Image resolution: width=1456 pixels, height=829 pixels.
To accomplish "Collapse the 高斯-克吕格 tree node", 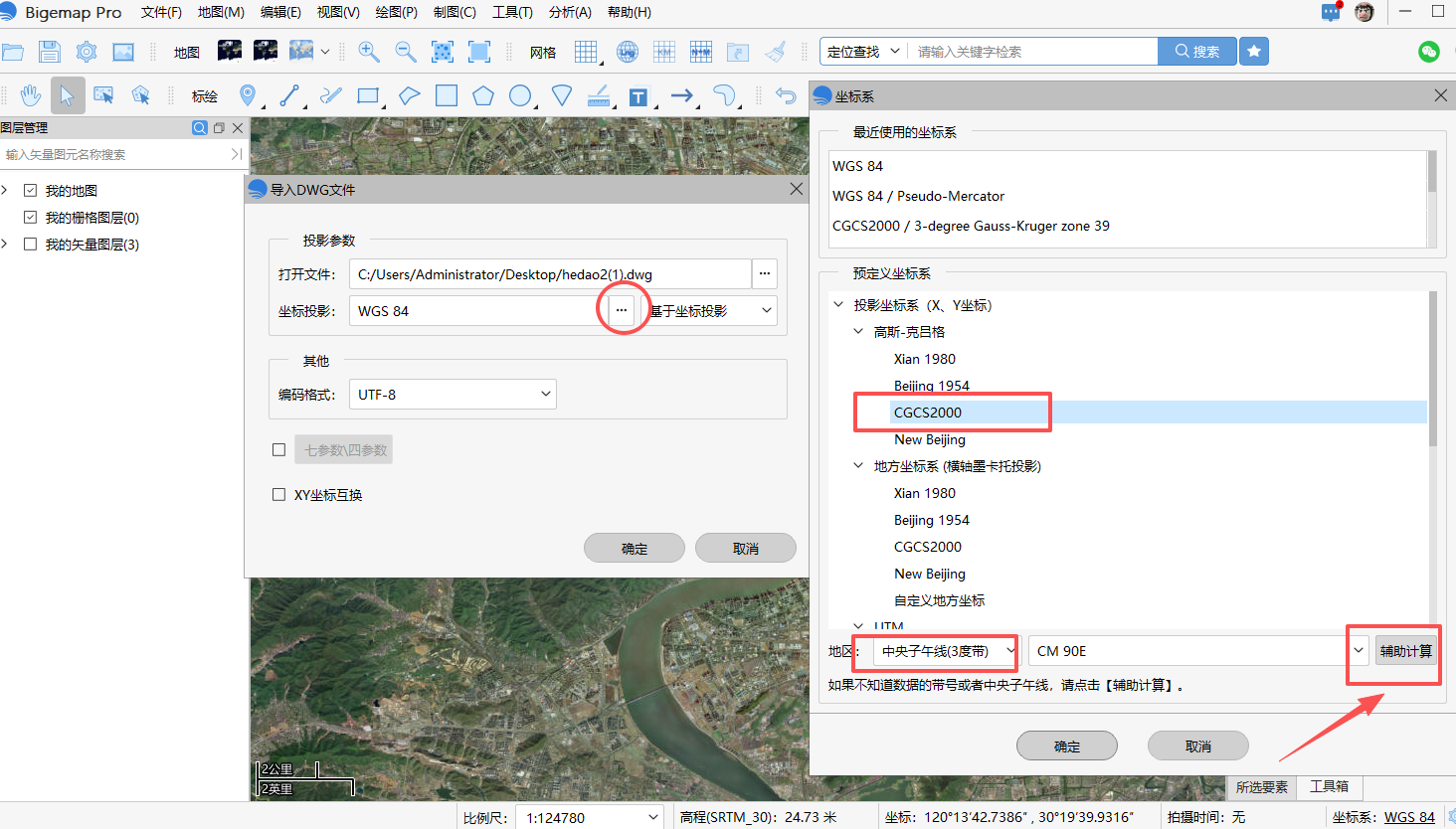I will click(858, 331).
